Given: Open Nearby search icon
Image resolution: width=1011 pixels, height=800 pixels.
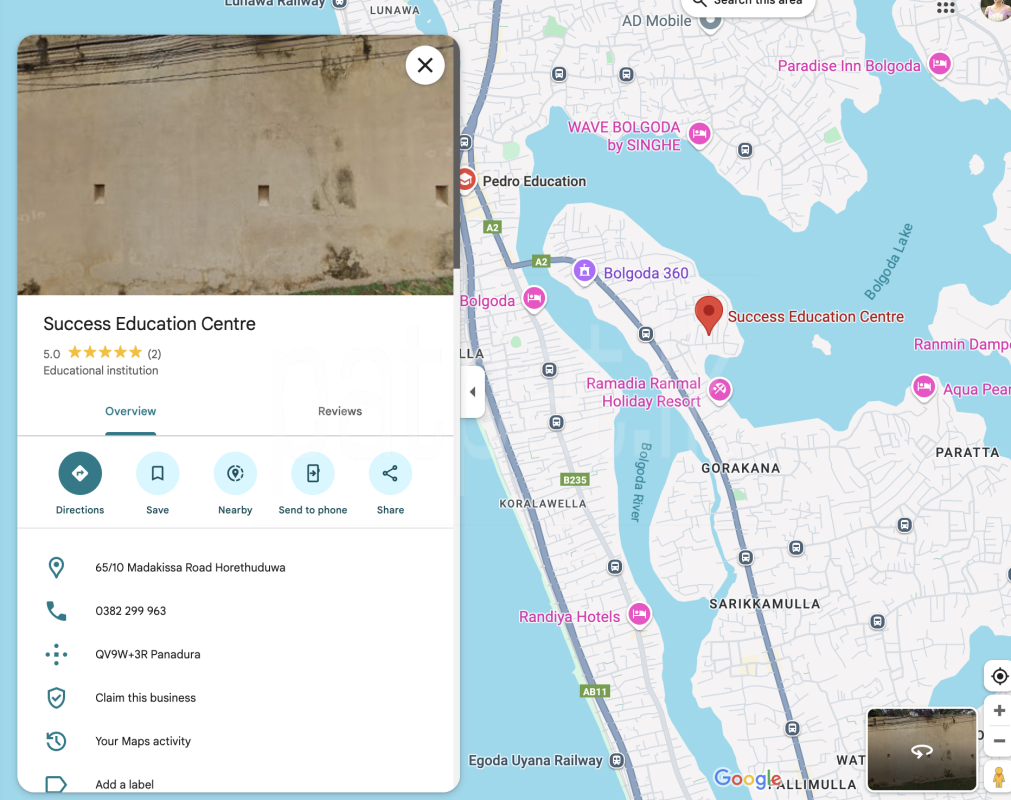Looking at the screenshot, I should pyautogui.click(x=235, y=473).
